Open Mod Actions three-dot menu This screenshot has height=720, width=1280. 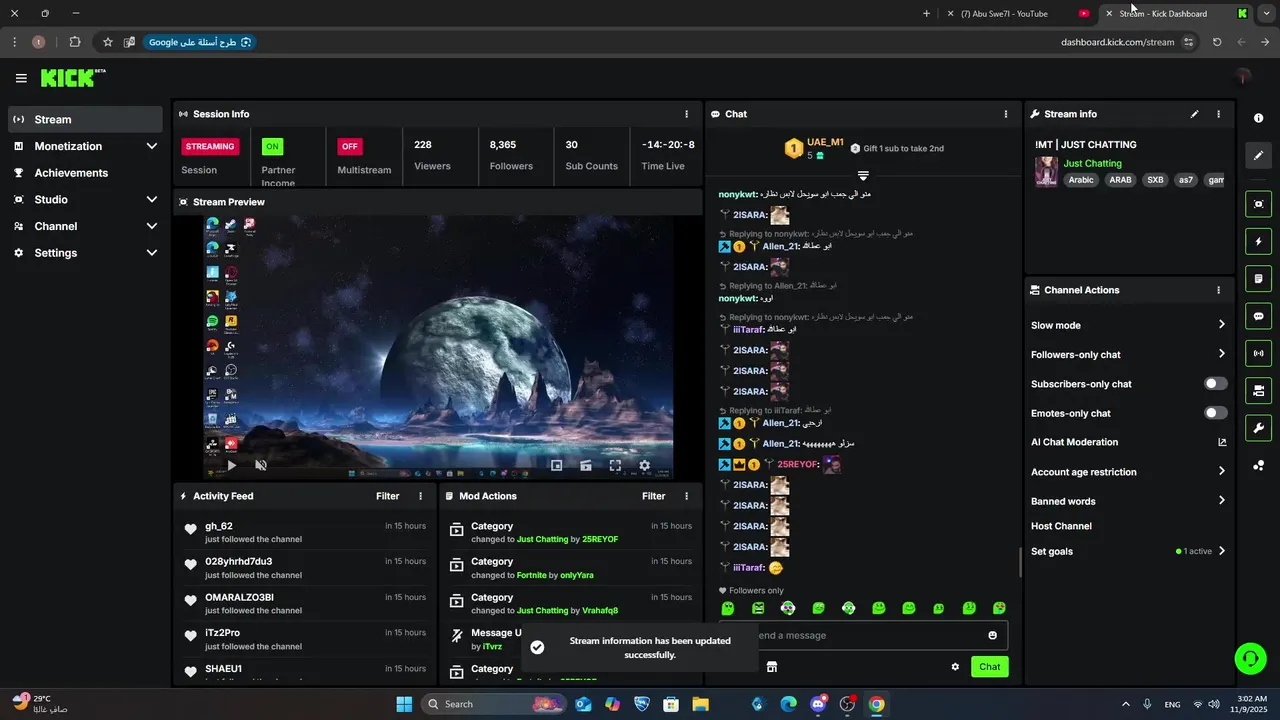686,496
